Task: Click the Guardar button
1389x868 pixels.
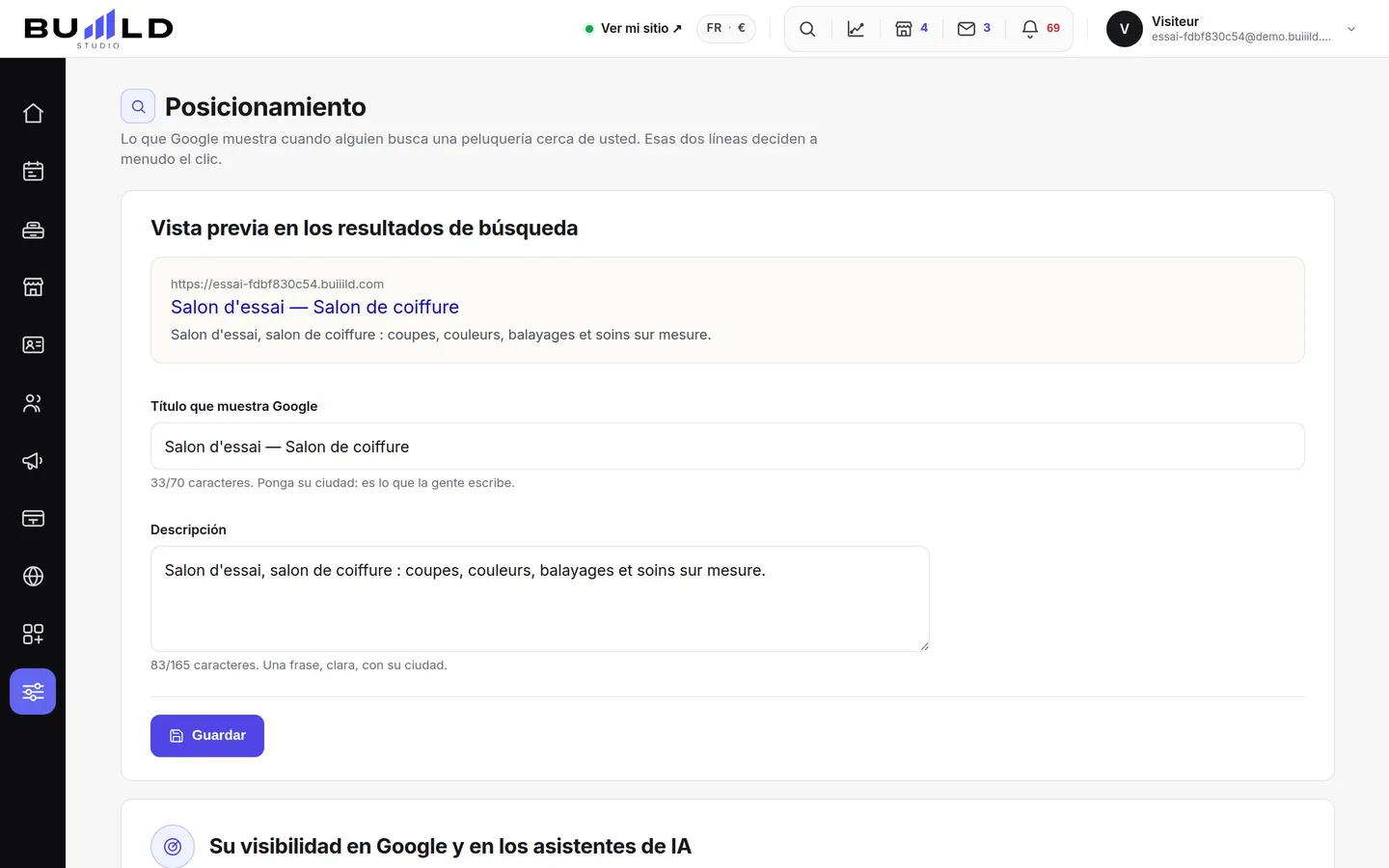Action: 207,736
